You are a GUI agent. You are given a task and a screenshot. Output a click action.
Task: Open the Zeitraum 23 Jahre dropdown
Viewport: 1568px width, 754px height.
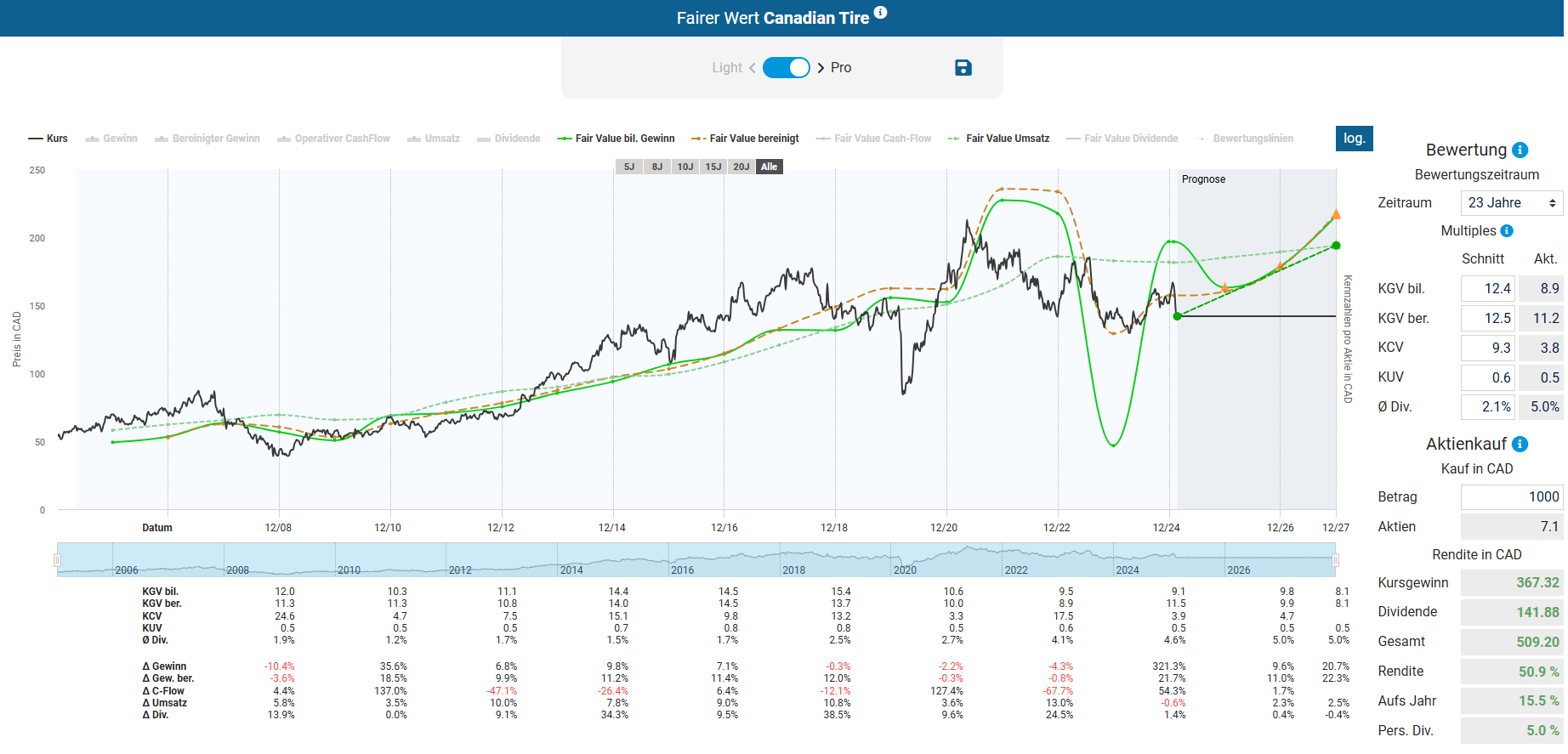1511,203
